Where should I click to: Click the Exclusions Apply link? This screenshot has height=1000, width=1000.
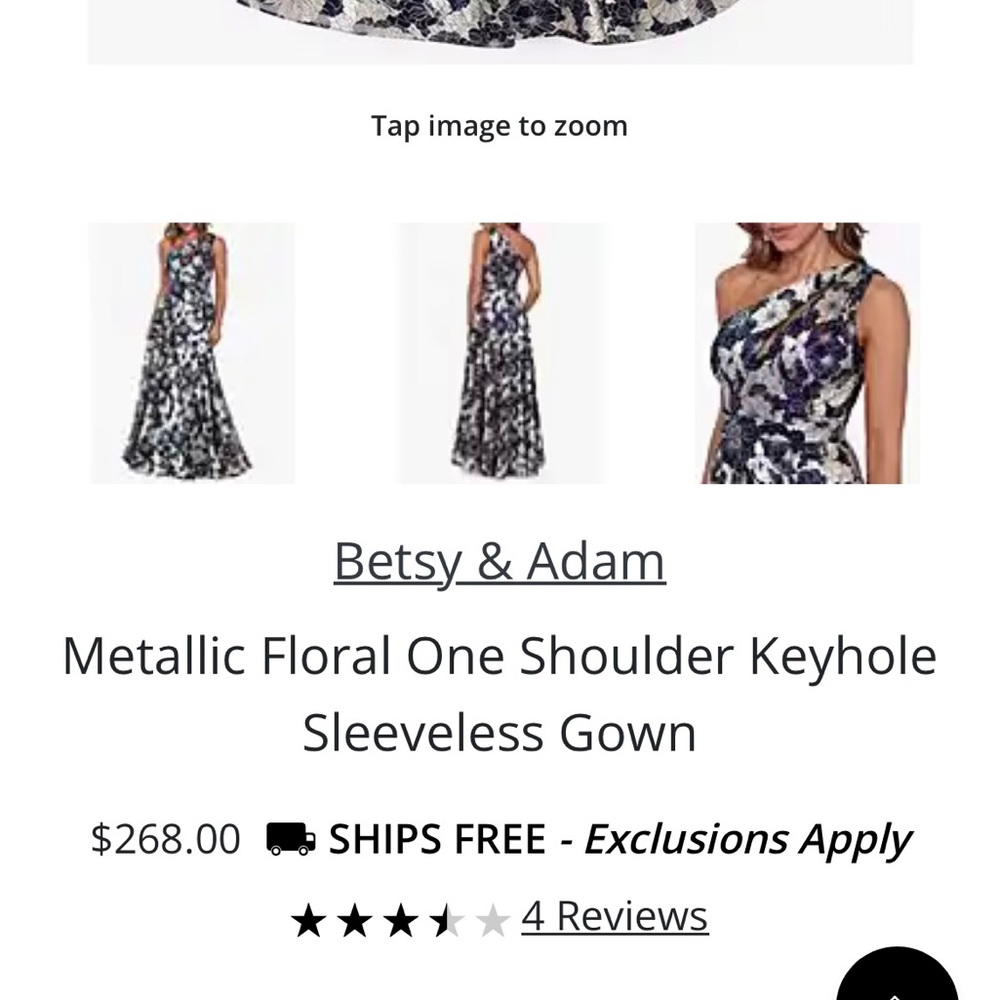point(750,839)
